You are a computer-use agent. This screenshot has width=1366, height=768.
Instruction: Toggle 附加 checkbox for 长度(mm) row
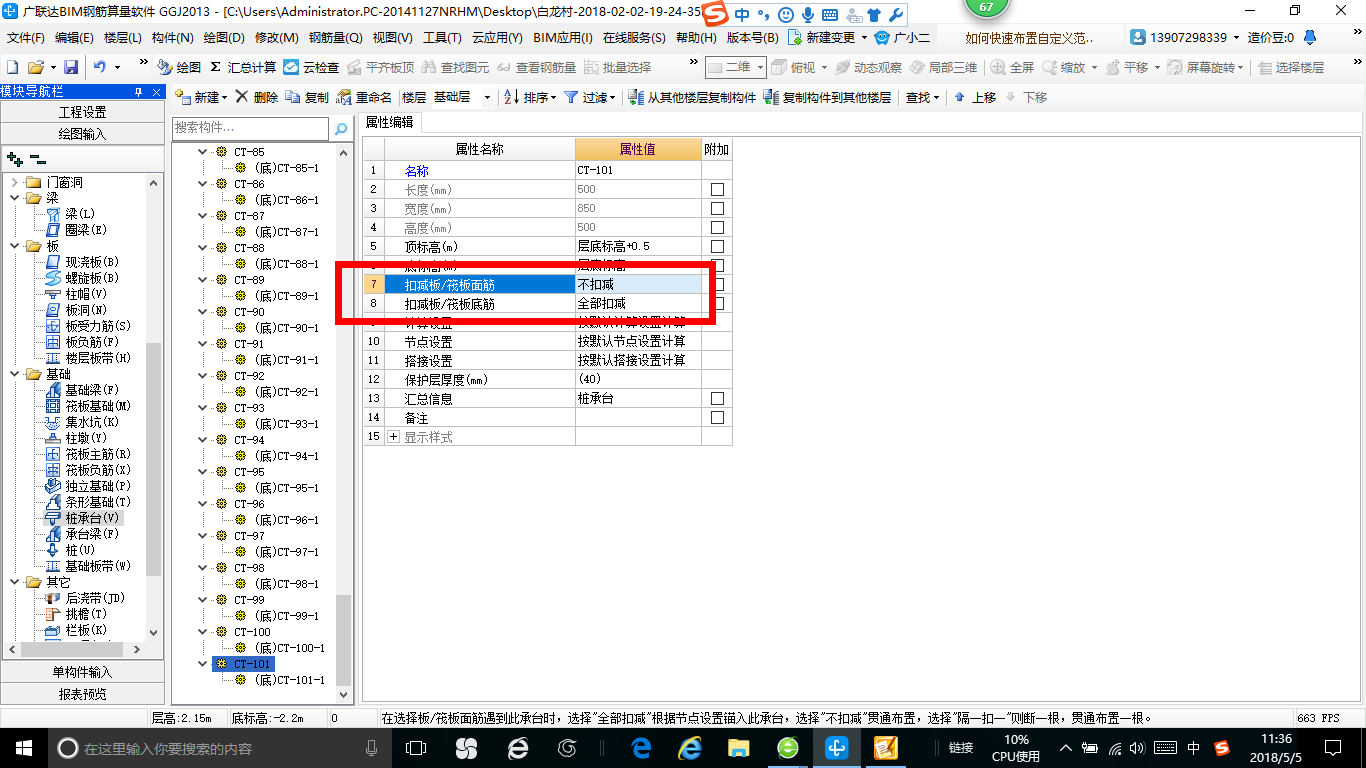click(717, 189)
